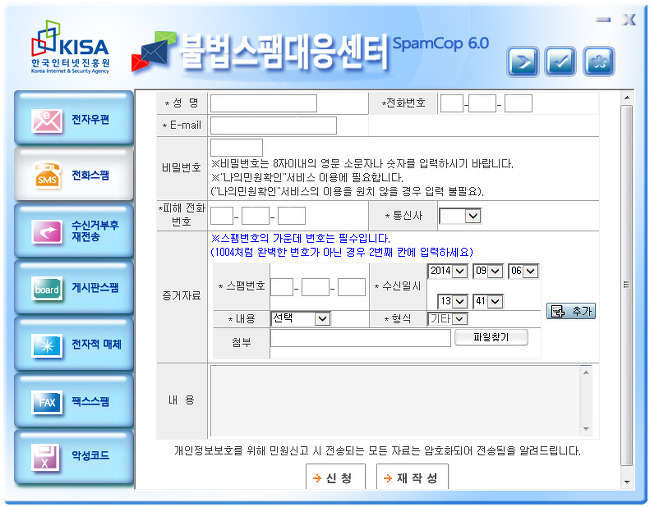Screen dimensions: 650x507
Task: Minimize the SpamCop window
Action: [604, 19]
